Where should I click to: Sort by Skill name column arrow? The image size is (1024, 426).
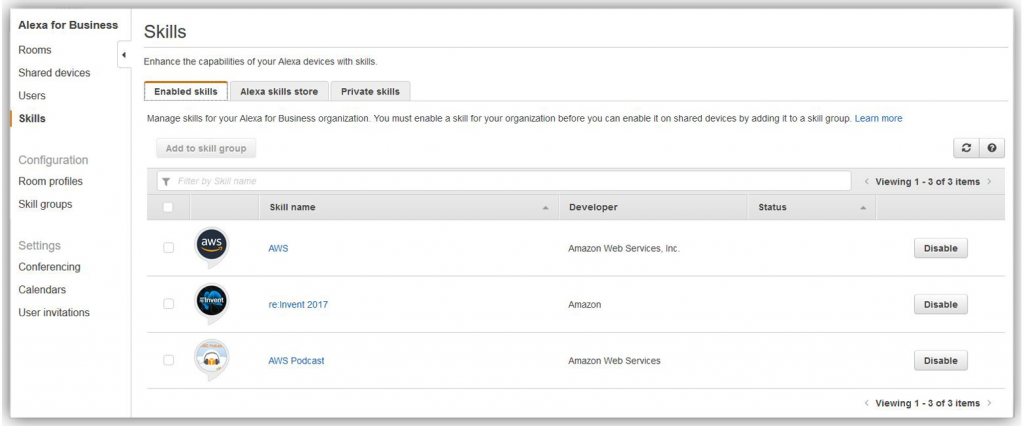pos(545,208)
